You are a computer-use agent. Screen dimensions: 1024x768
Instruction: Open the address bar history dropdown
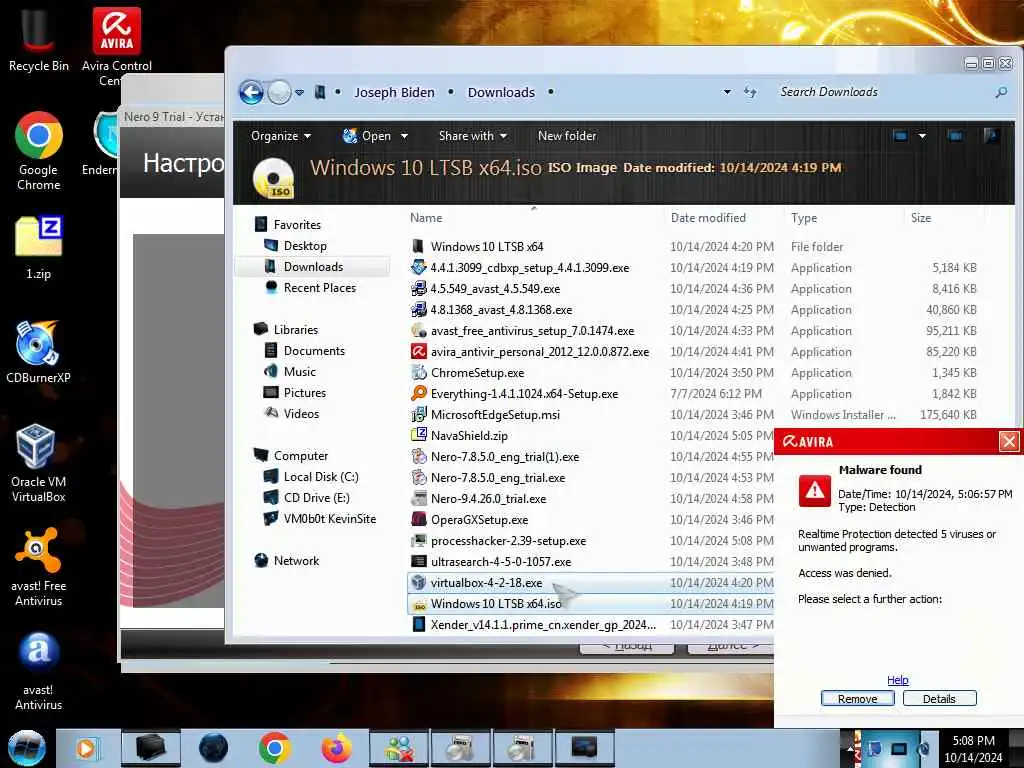[727, 92]
